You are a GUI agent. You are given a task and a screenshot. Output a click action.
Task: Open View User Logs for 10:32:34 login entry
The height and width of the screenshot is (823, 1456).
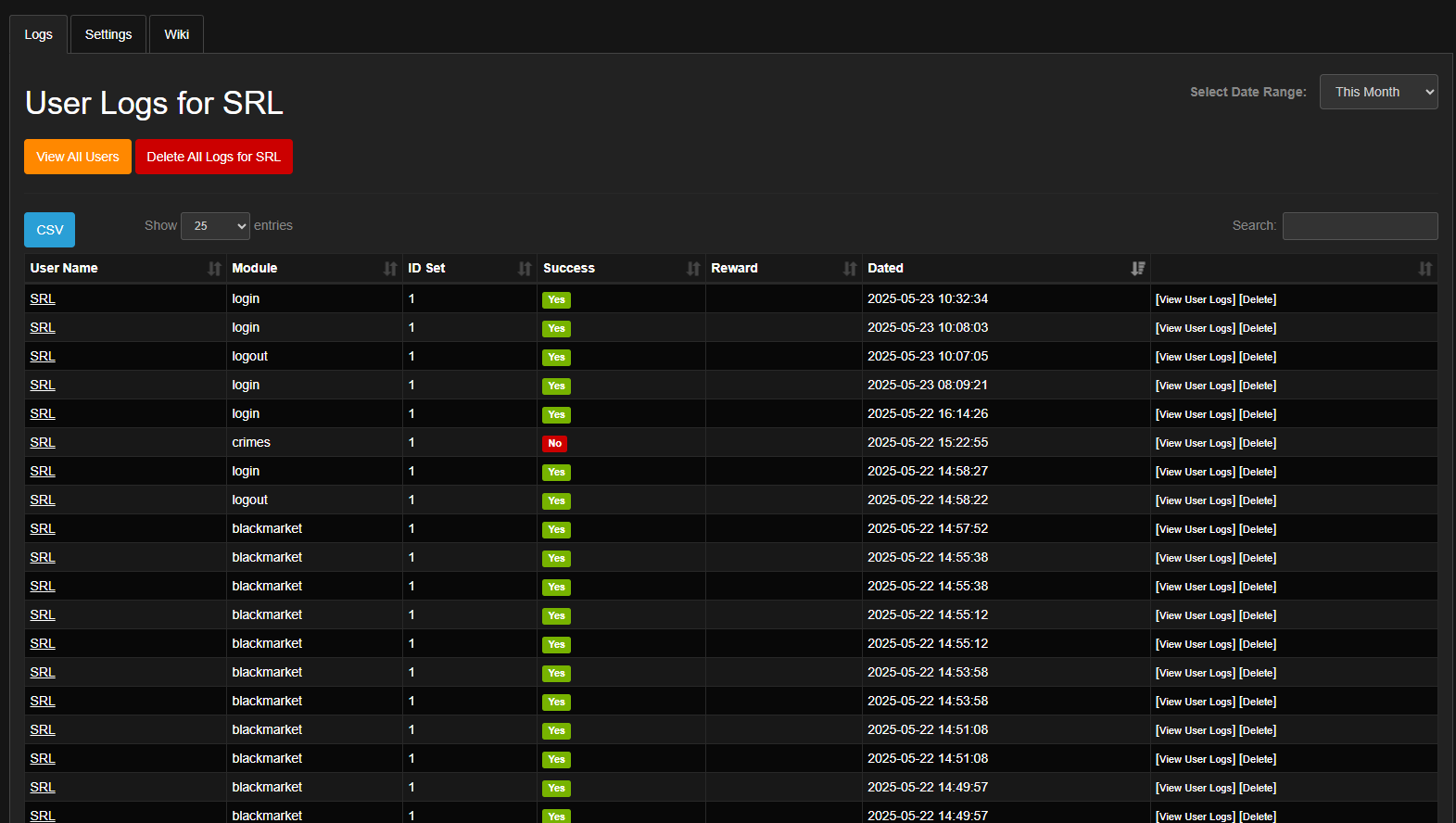point(1196,299)
